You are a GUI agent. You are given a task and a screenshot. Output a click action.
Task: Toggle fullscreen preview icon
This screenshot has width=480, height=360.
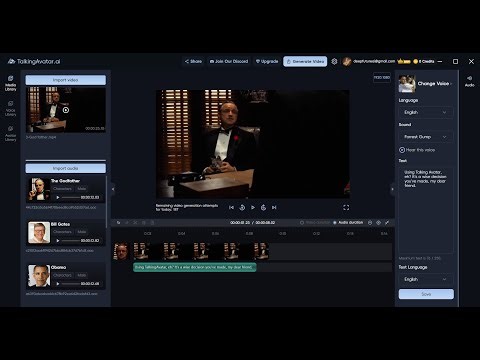pyautogui.click(x=346, y=207)
